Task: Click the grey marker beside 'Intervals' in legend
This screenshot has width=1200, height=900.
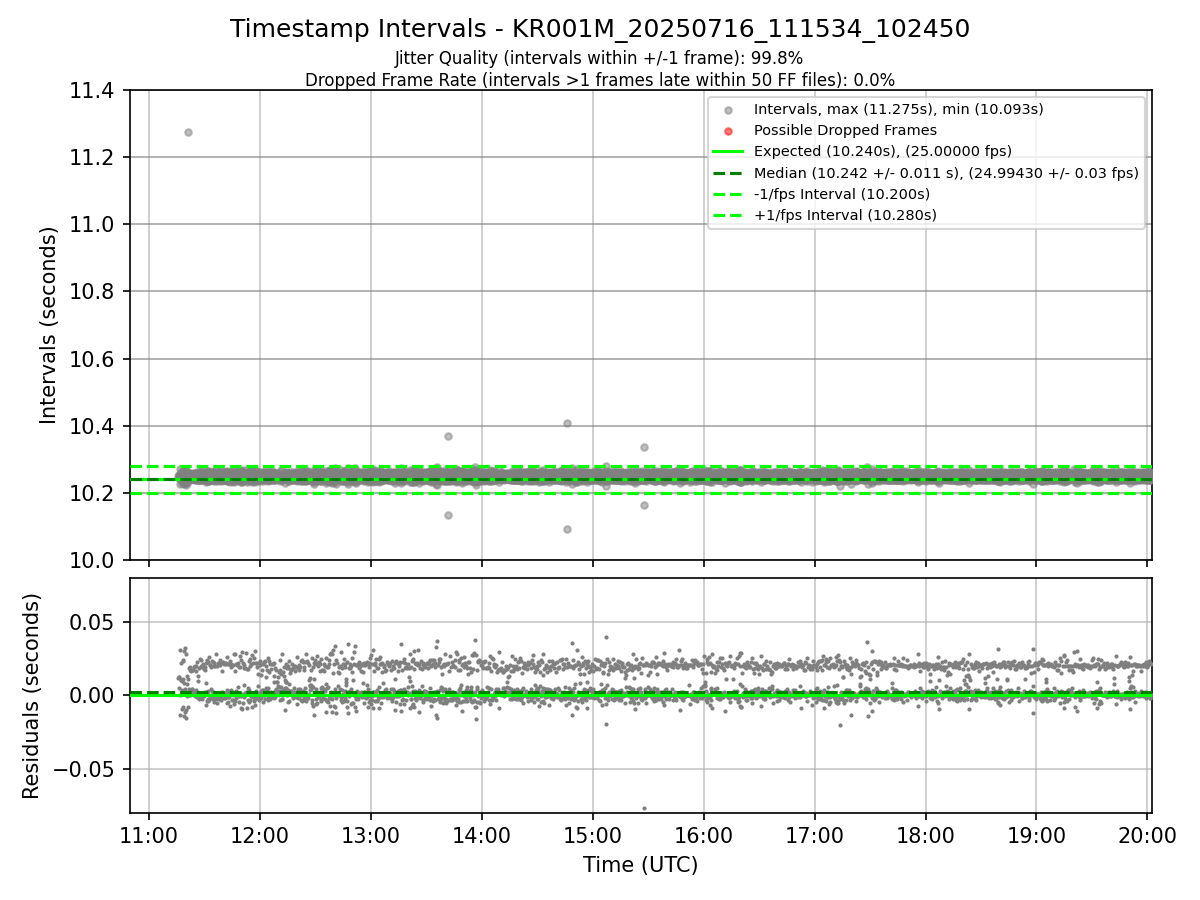Action: [729, 110]
